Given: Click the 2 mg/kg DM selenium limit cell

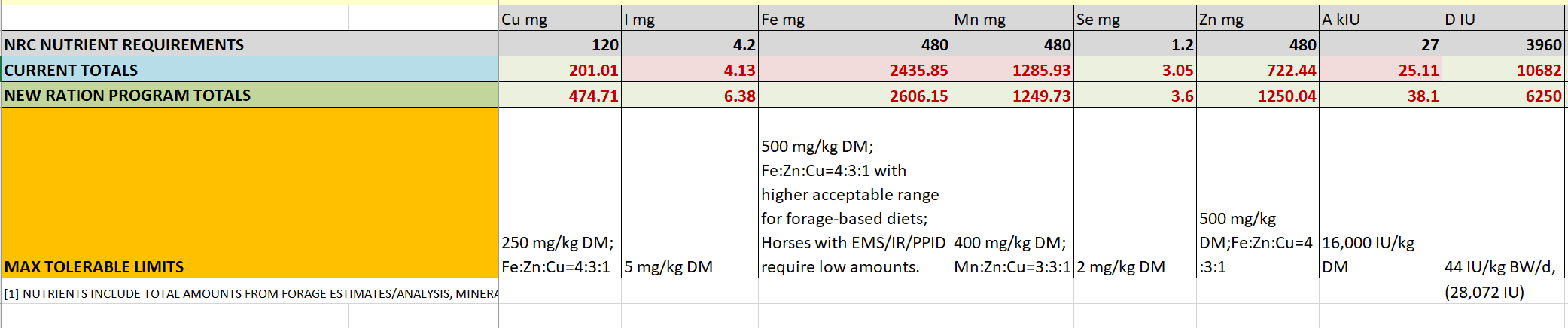Looking at the screenshot, I should coord(1134,193).
